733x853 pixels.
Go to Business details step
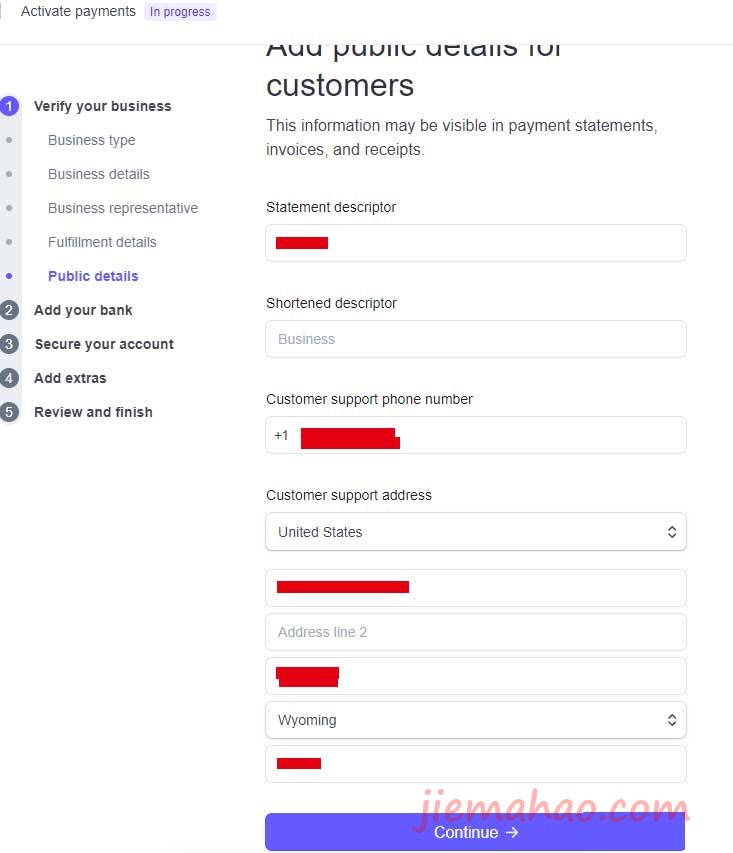click(98, 174)
